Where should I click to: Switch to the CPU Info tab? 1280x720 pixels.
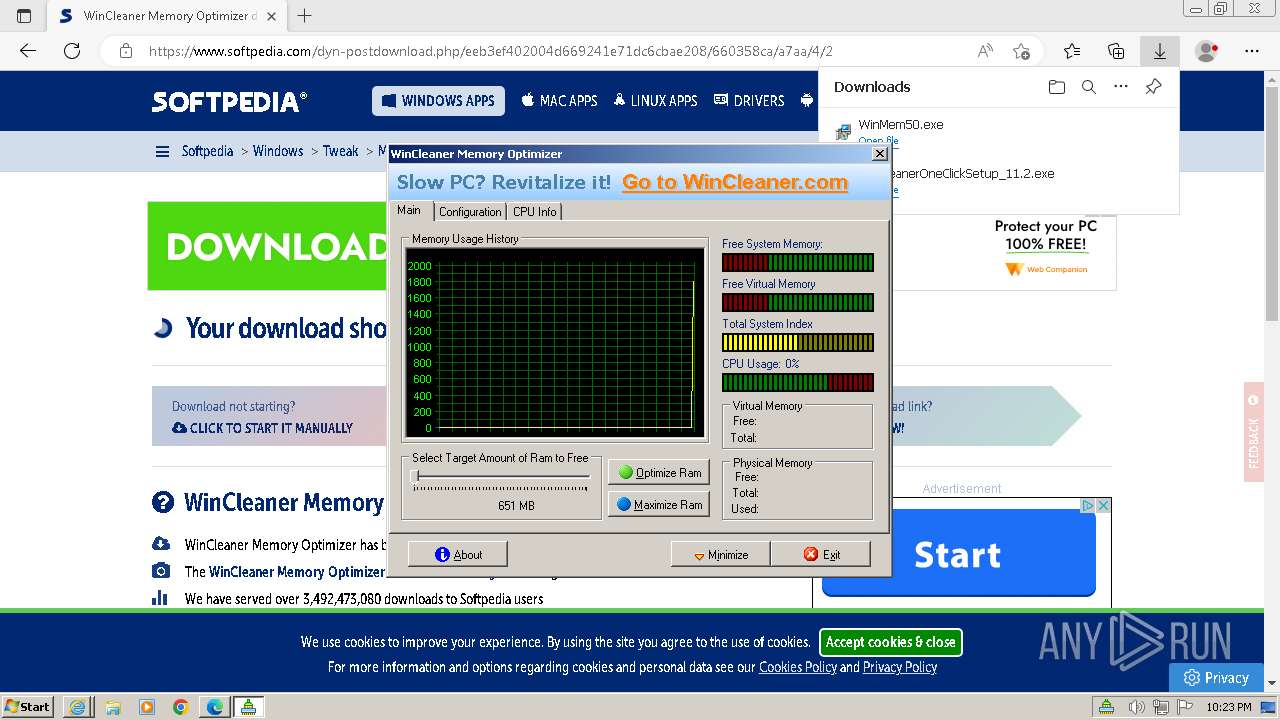click(x=534, y=212)
